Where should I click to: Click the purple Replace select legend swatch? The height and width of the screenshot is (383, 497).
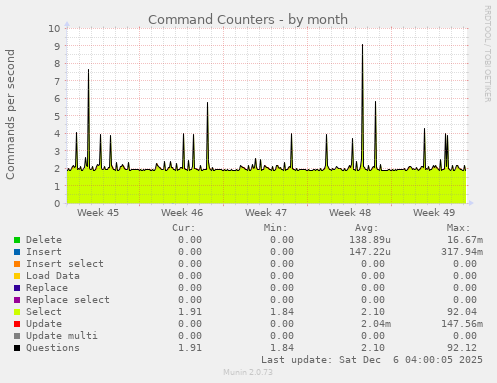click(17, 300)
